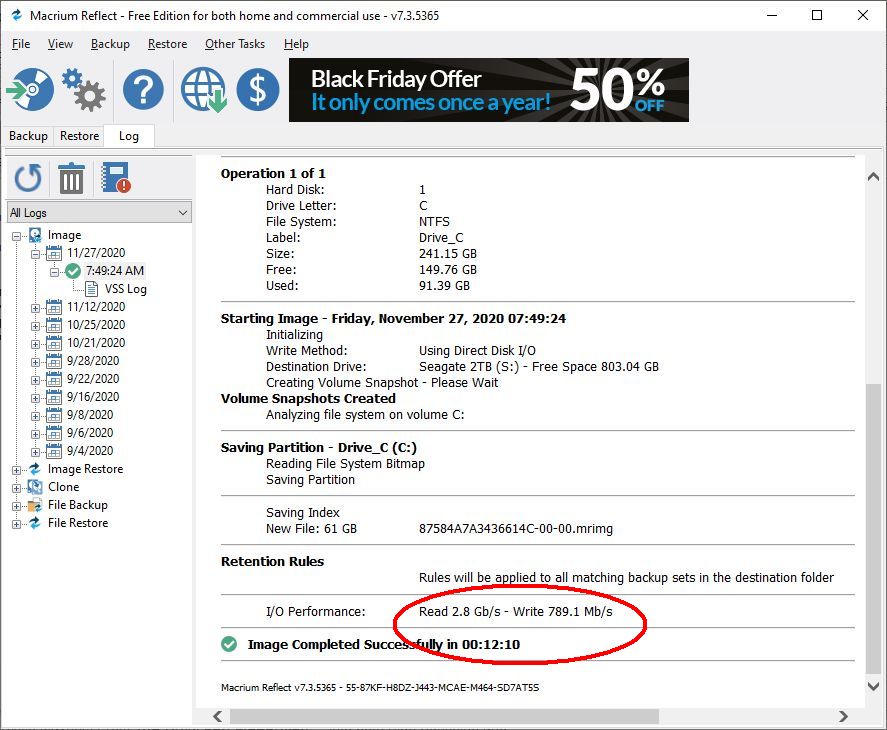The width and height of the screenshot is (887, 730).
Task: Open the All Logs filter dropdown
Action: tap(98, 213)
